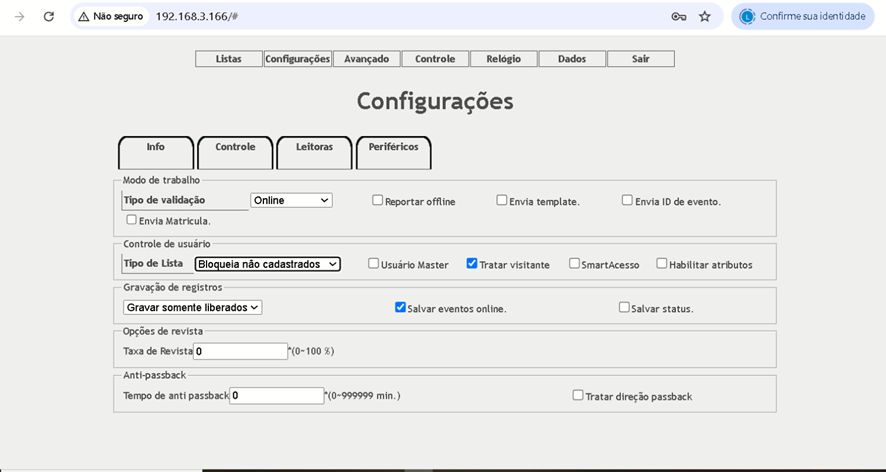
Task: Click the browser forward arrow icon
Action: (x=19, y=16)
